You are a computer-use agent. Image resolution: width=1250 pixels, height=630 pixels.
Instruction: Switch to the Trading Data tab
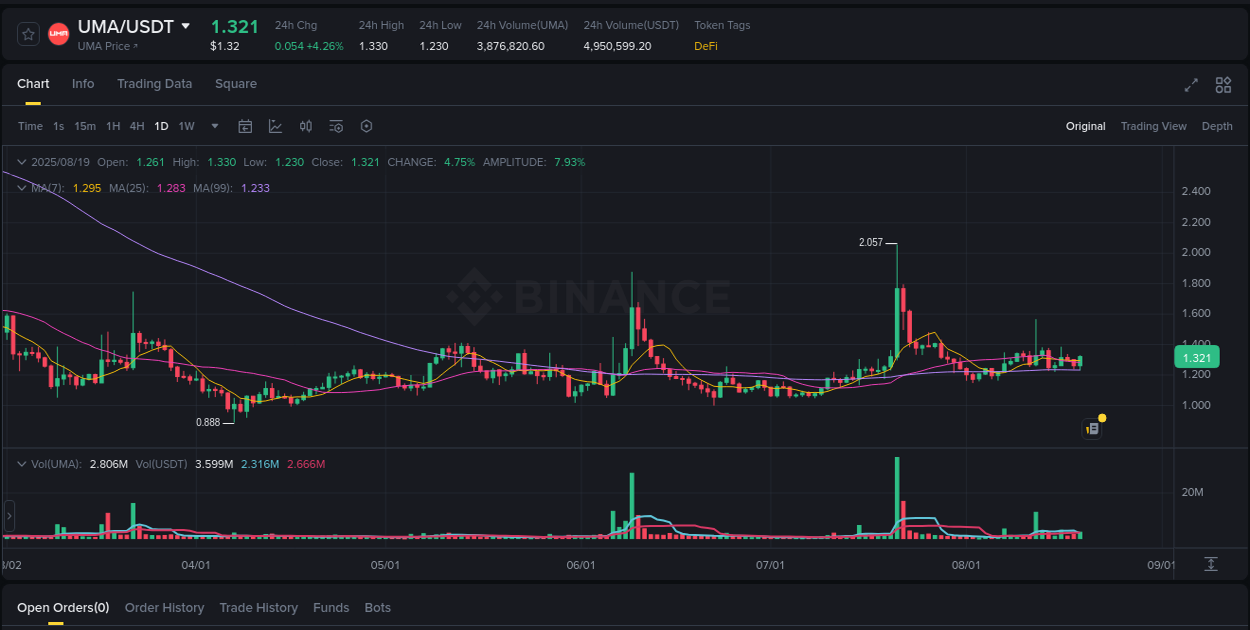coord(154,84)
